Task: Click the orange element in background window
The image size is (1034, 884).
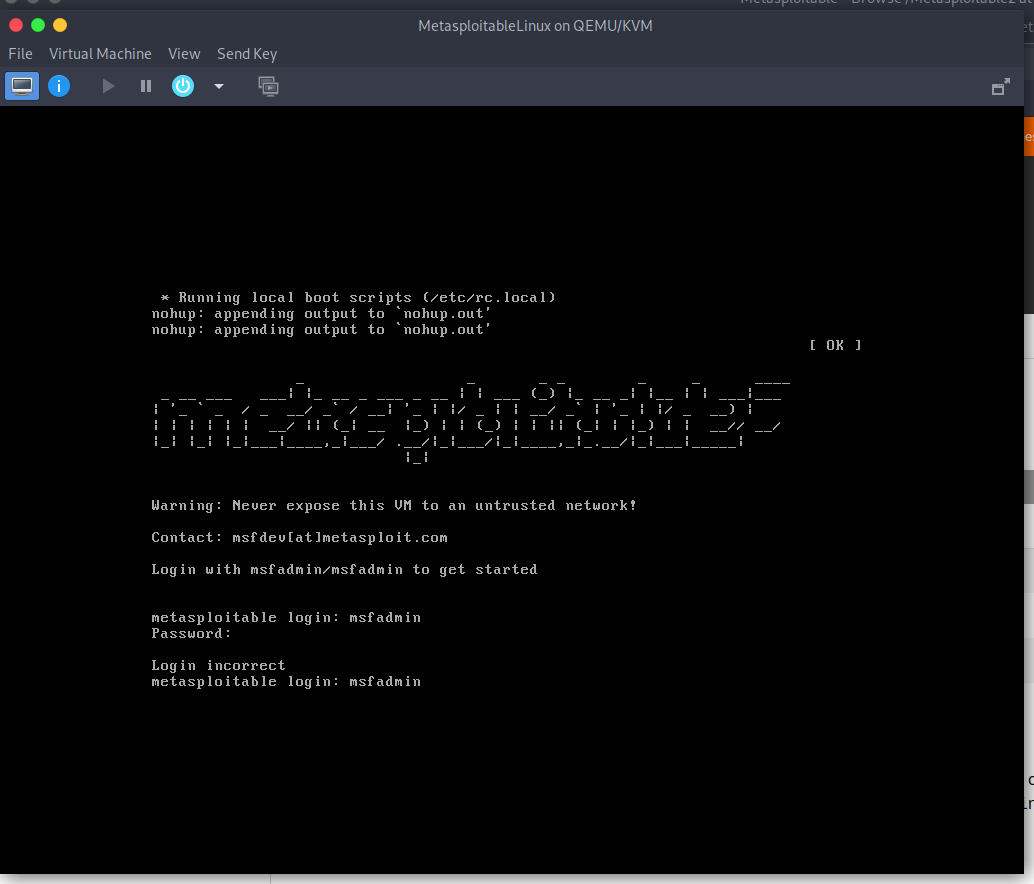Action: click(x=1029, y=136)
